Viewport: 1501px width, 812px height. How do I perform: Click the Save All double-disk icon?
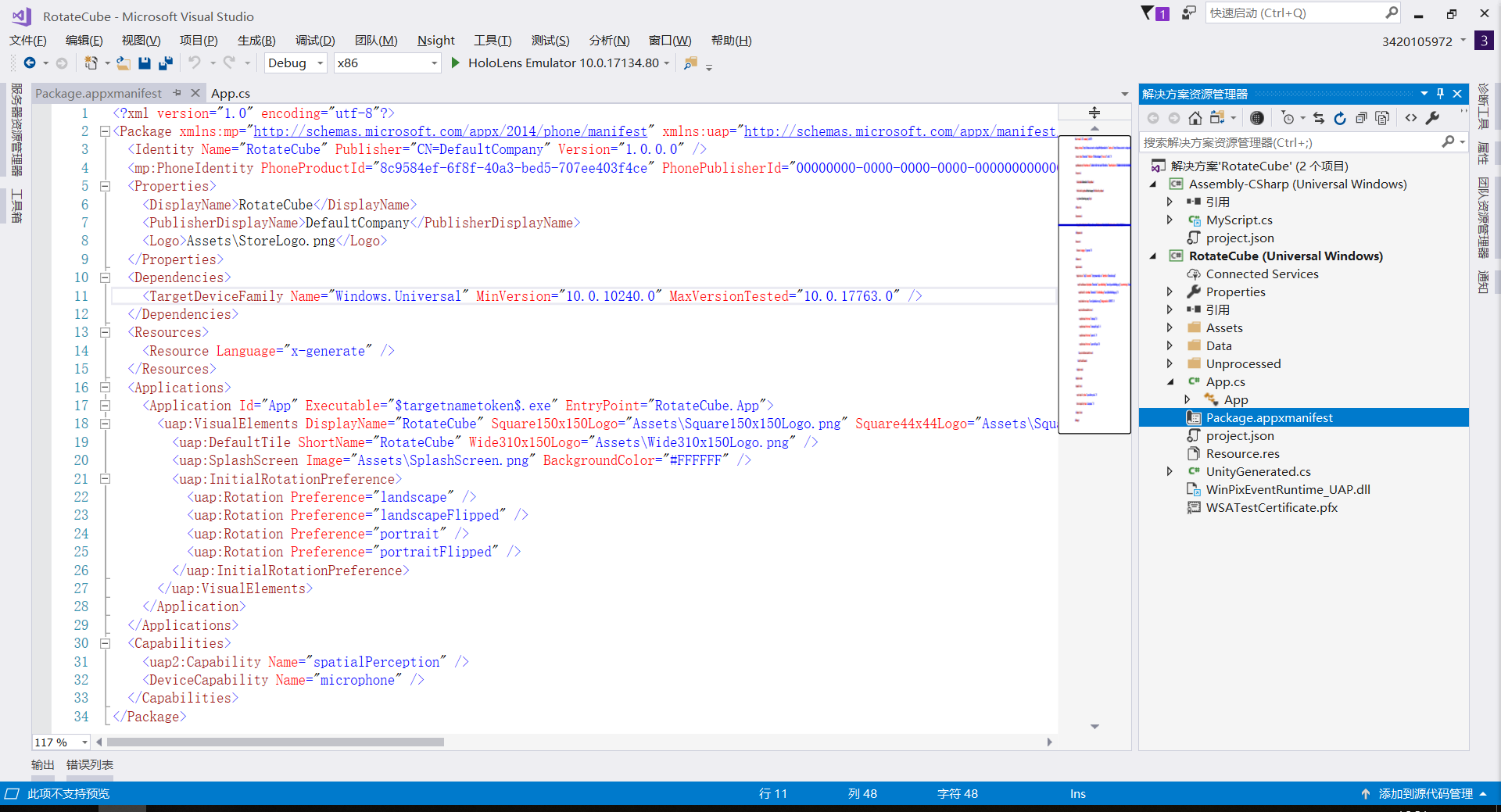point(165,63)
